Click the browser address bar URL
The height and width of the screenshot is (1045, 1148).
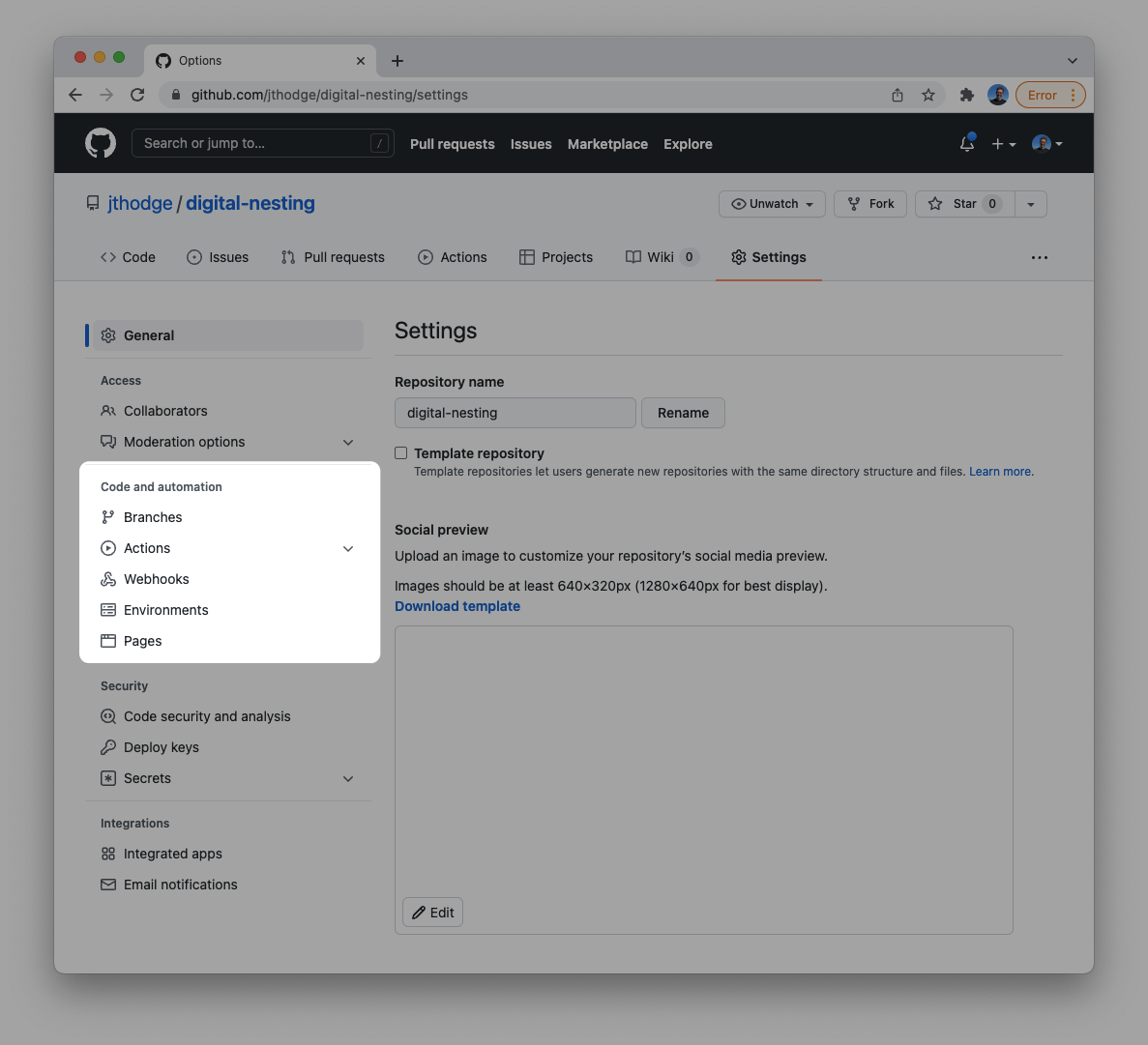[x=330, y=95]
